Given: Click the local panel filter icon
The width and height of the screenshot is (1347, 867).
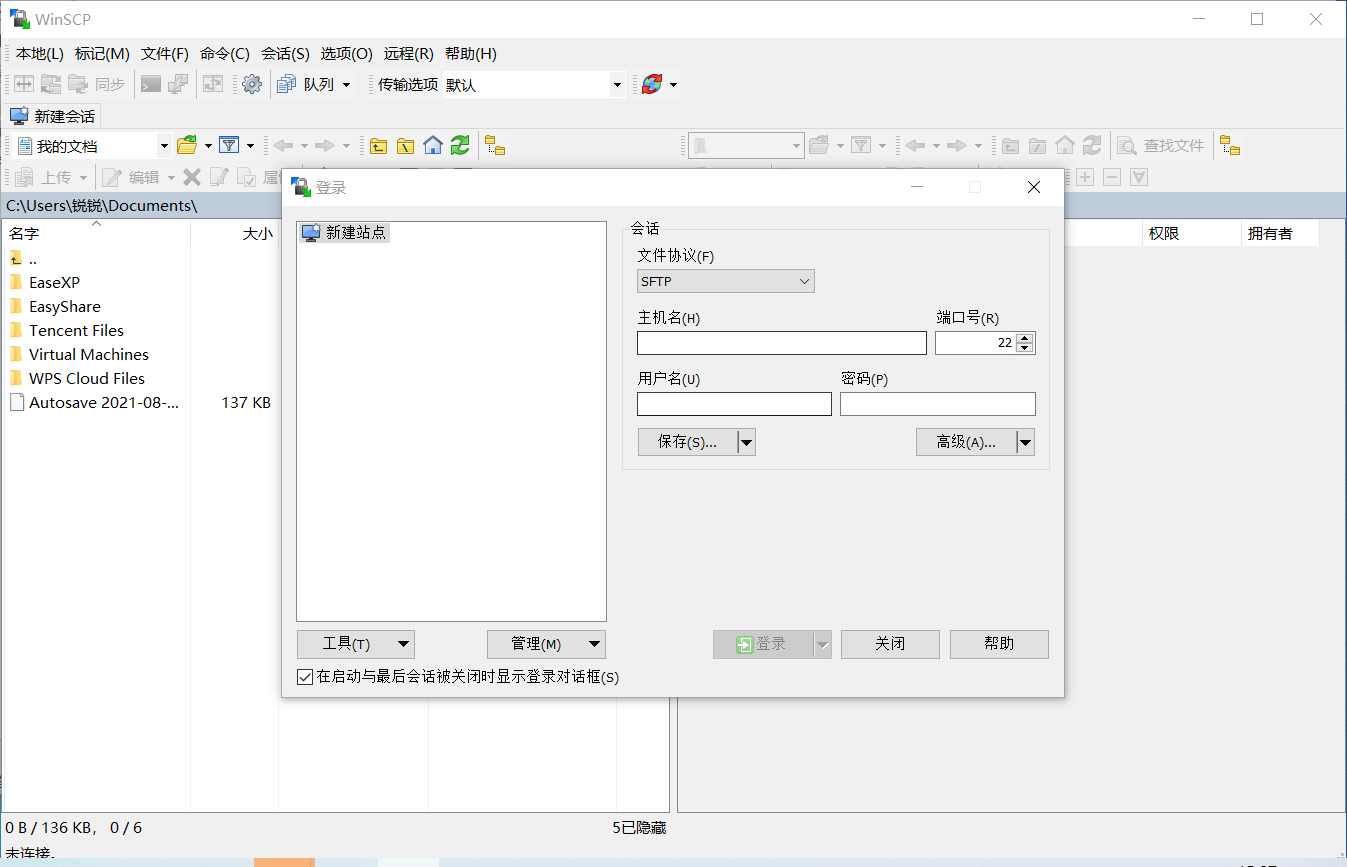Looking at the screenshot, I should tap(229, 146).
